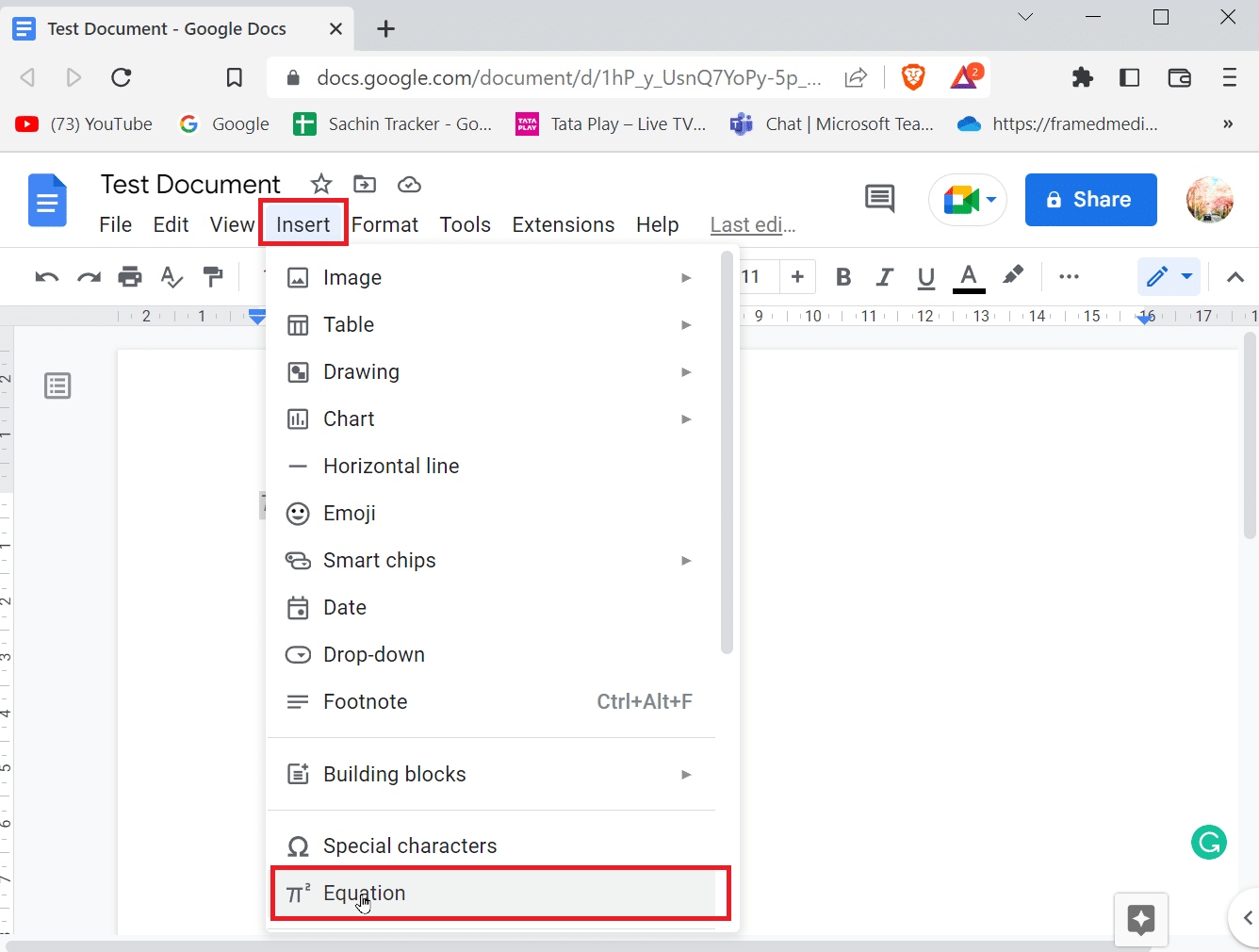
Task: Click the Share button
Action: tap(1090, 199)
